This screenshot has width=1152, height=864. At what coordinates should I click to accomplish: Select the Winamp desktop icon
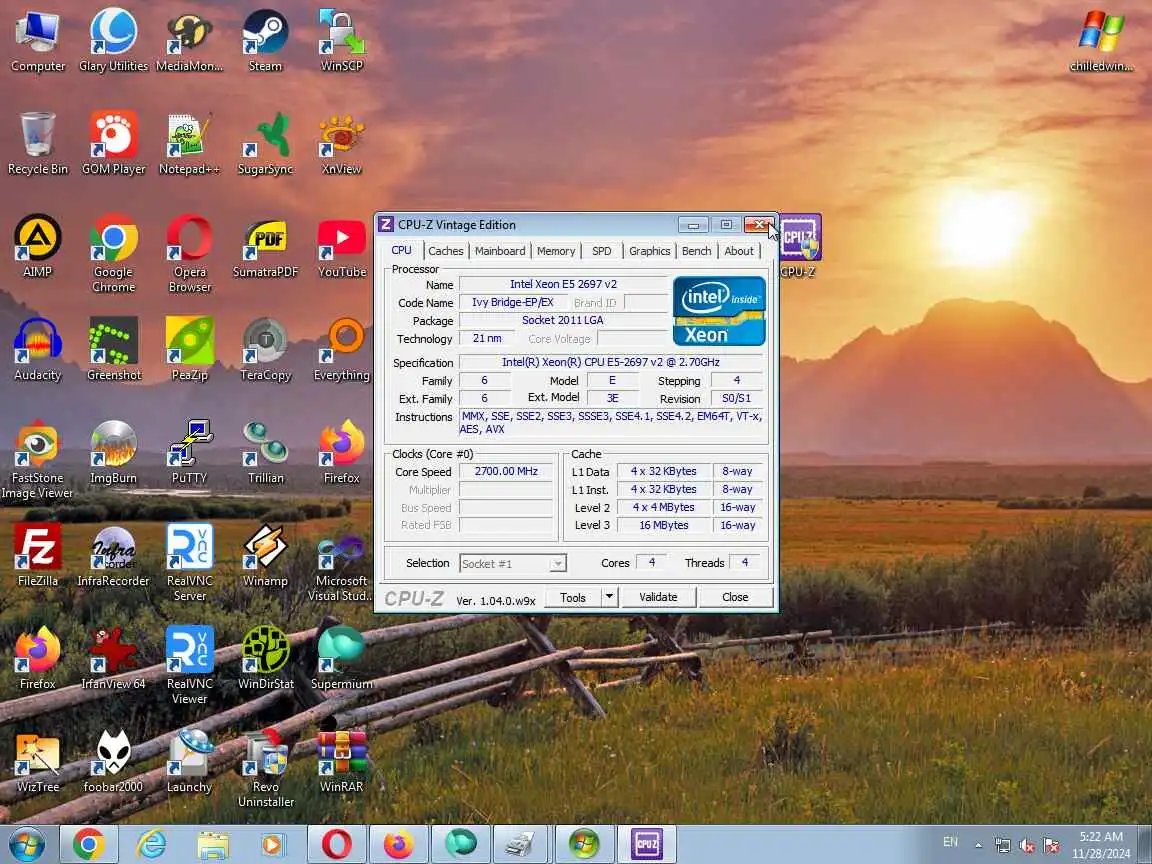(265, 555)
